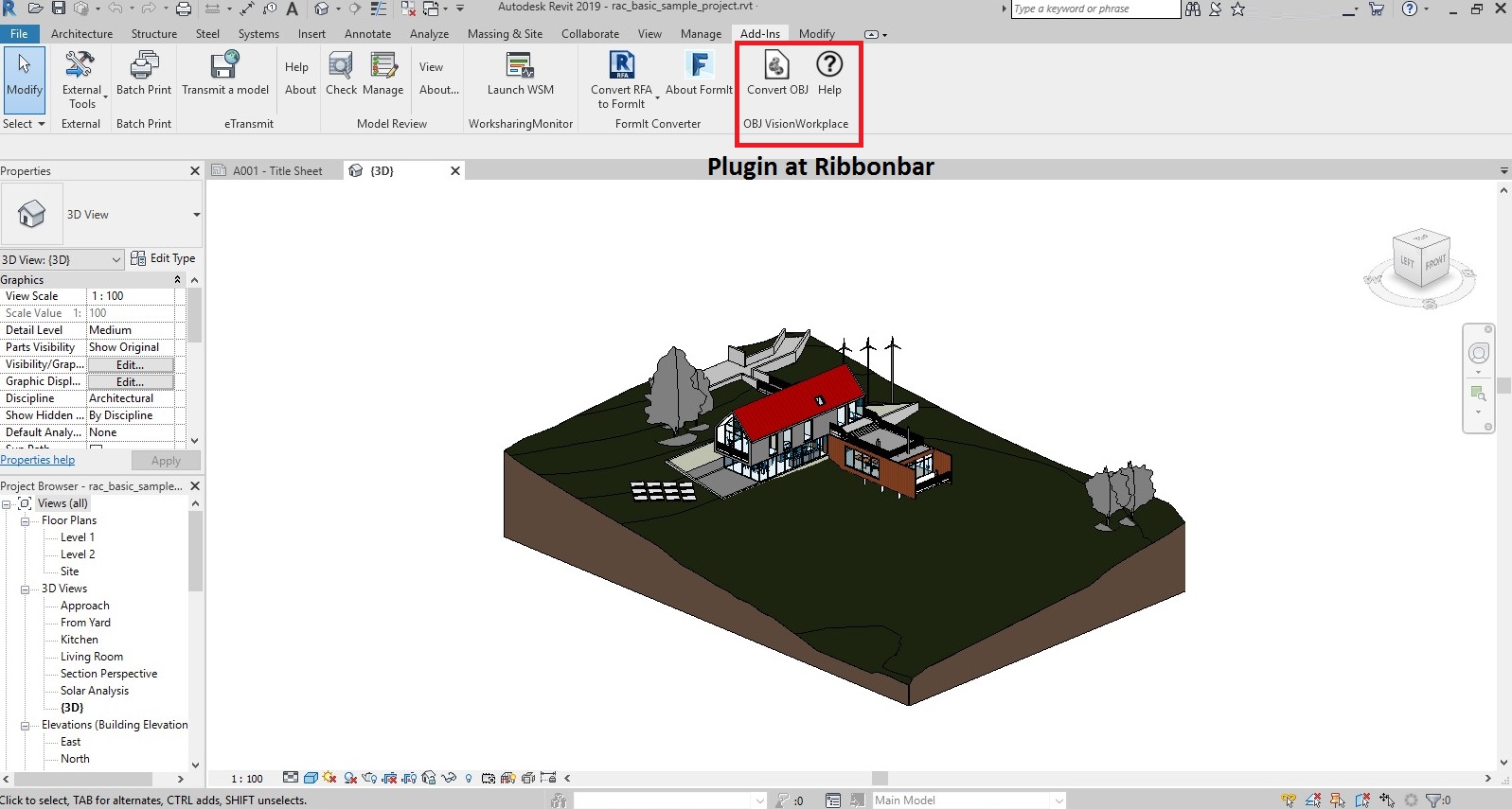Select the Living Room 3D view
Image resolution: width=1512 pixels, height=809 pixels.
(x=92, y=657)
